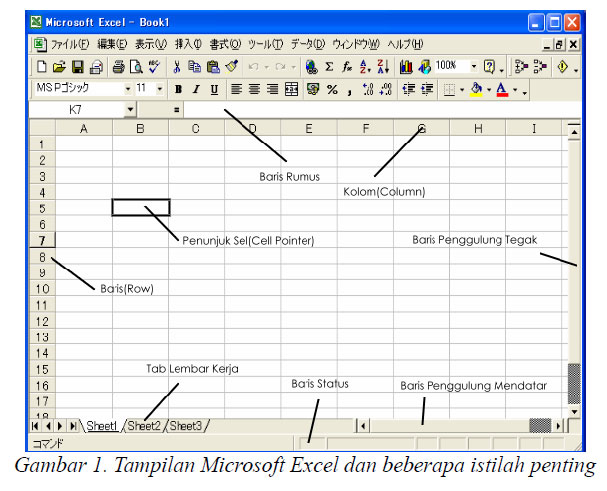Toggle Italic formatting
Screen dimensions: 607x491
196,89
